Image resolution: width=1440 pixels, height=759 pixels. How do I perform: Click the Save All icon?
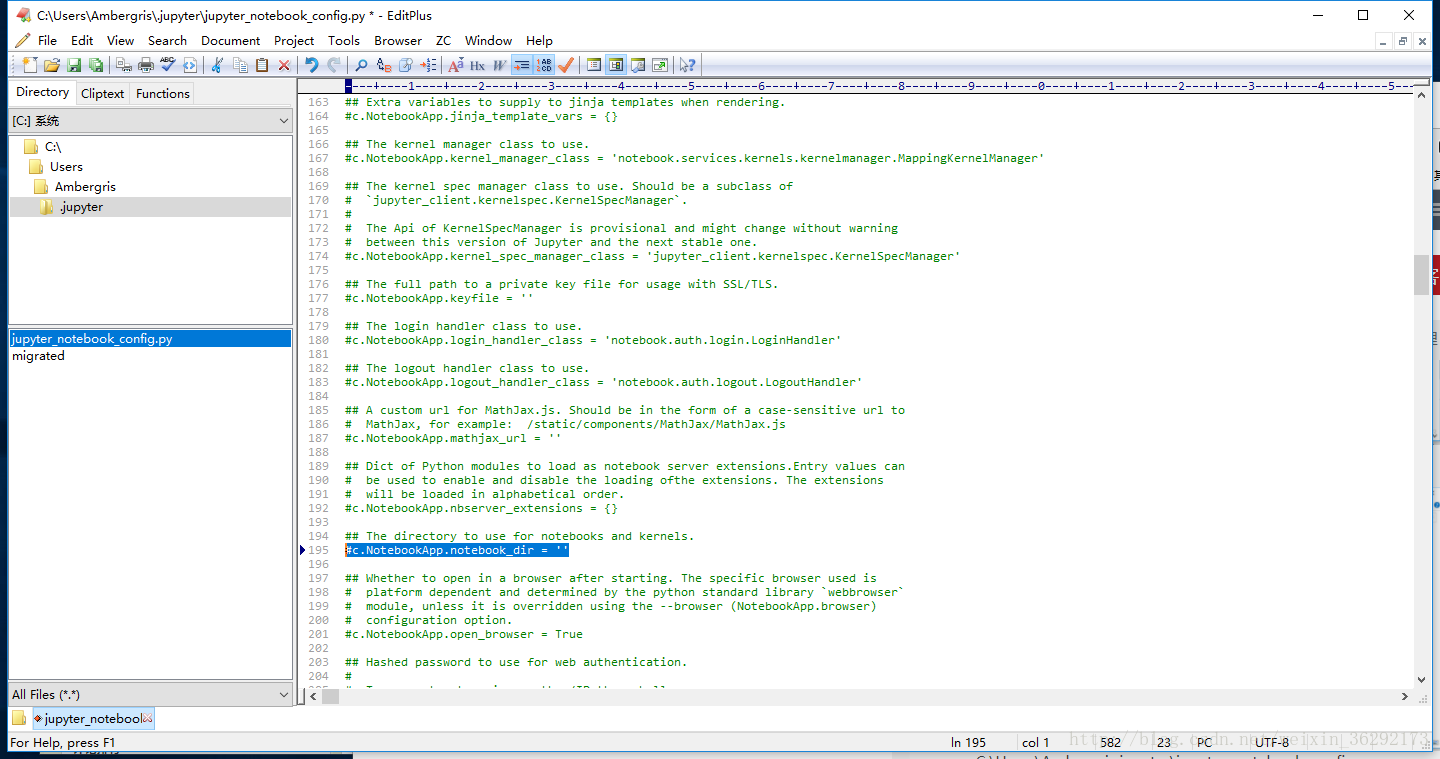click(96, 65)
